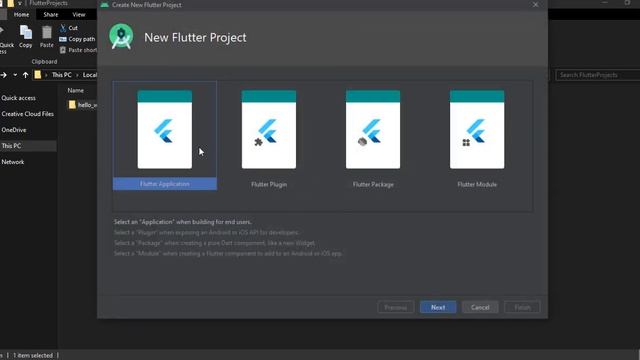
Task: Go up one folder level in Explorer
Action: (25, 75)
